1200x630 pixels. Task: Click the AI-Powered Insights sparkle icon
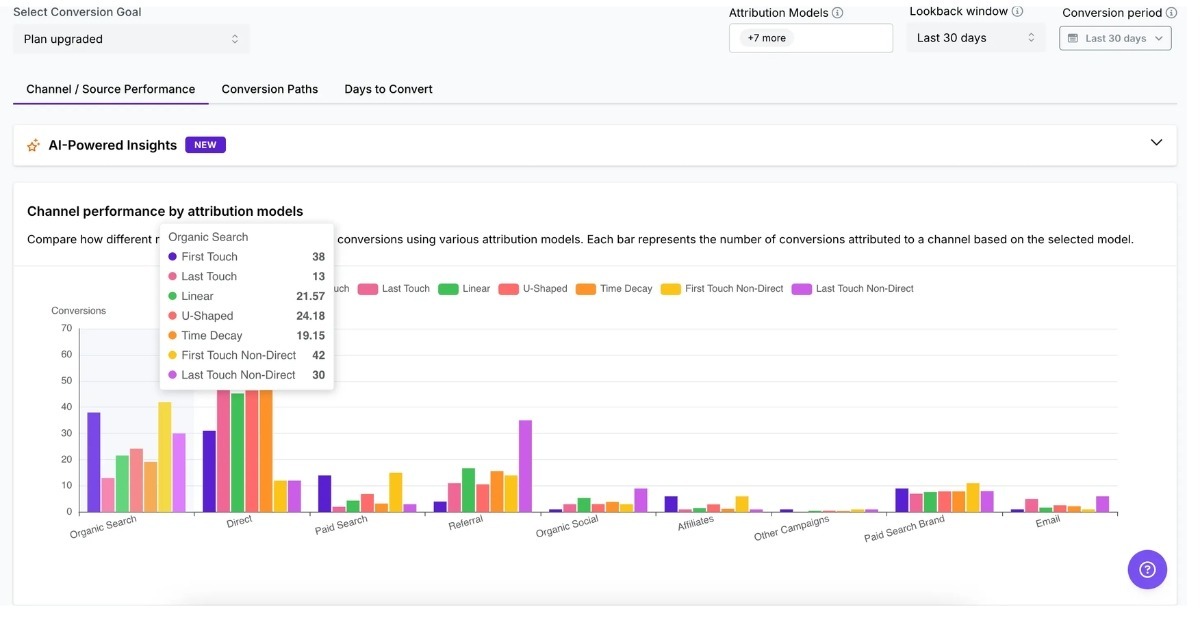pyautogui.click(x=34, y=145)
